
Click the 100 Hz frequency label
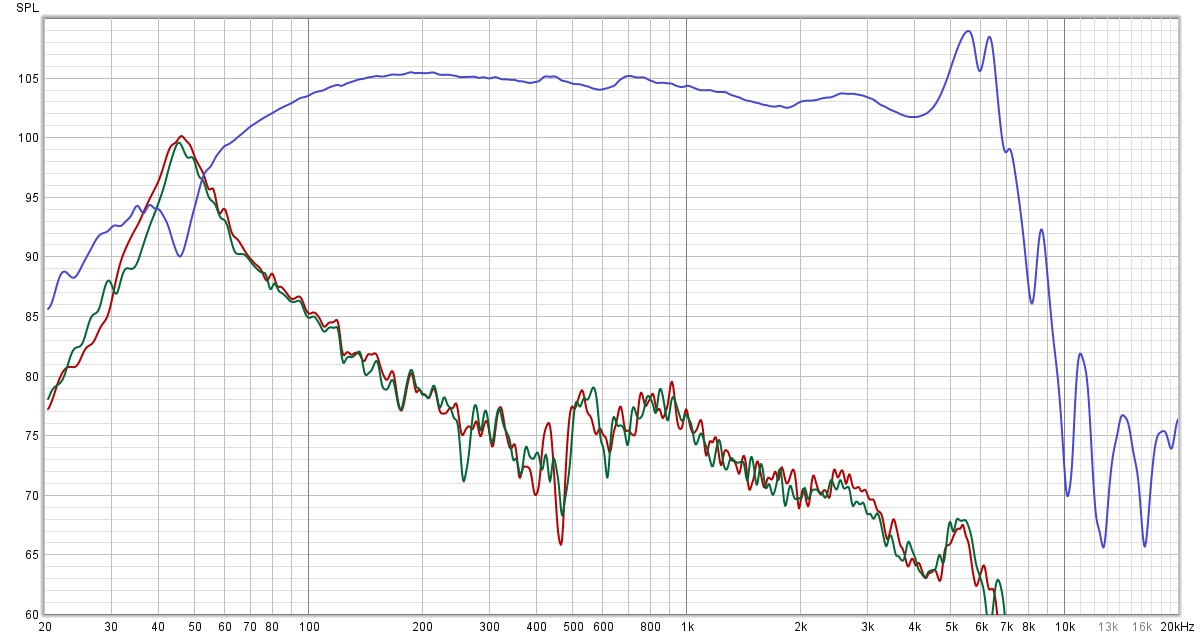click(308, 627)
